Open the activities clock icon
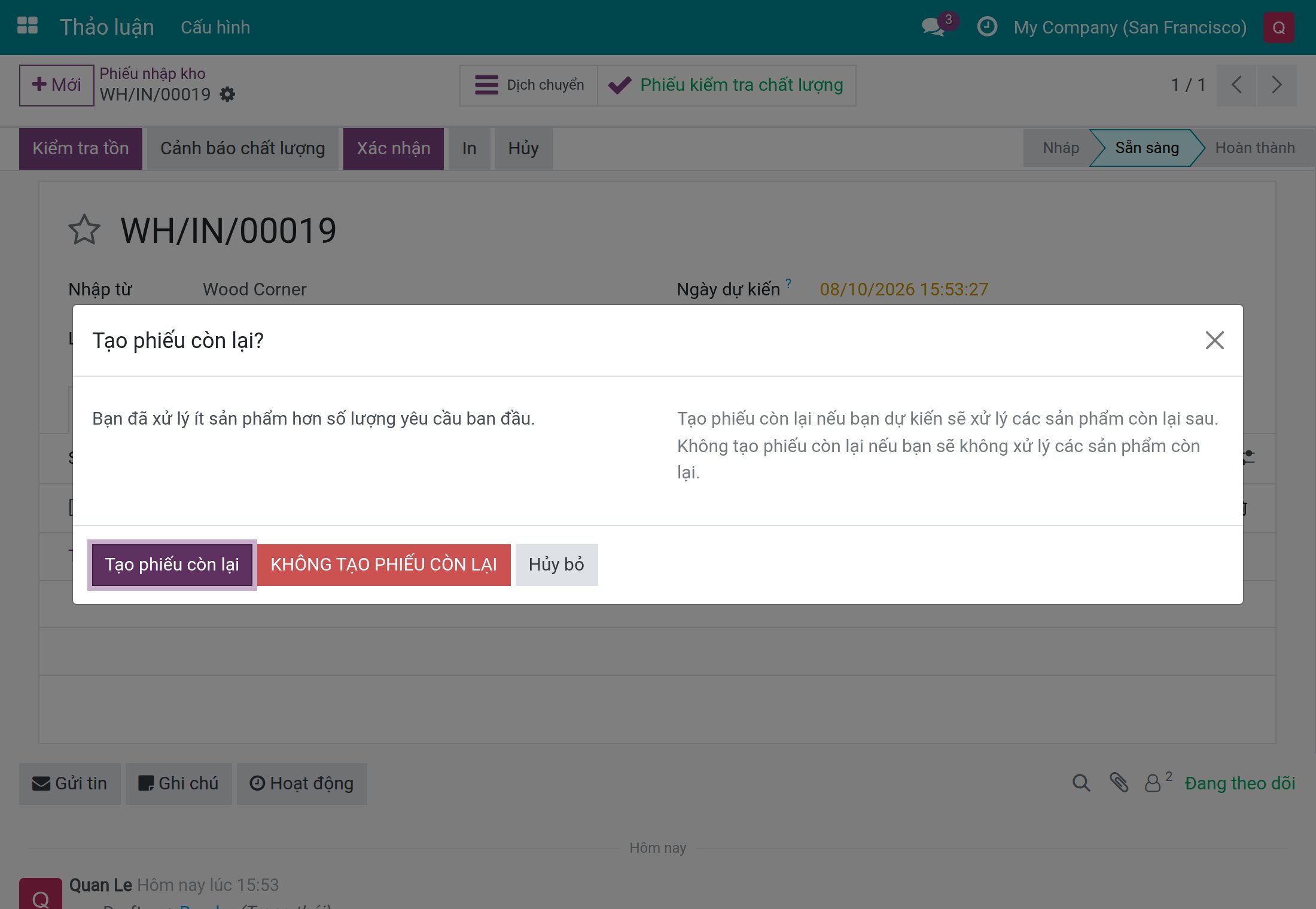This screenshot has height=909, width=1316. [x=987, y=27]
